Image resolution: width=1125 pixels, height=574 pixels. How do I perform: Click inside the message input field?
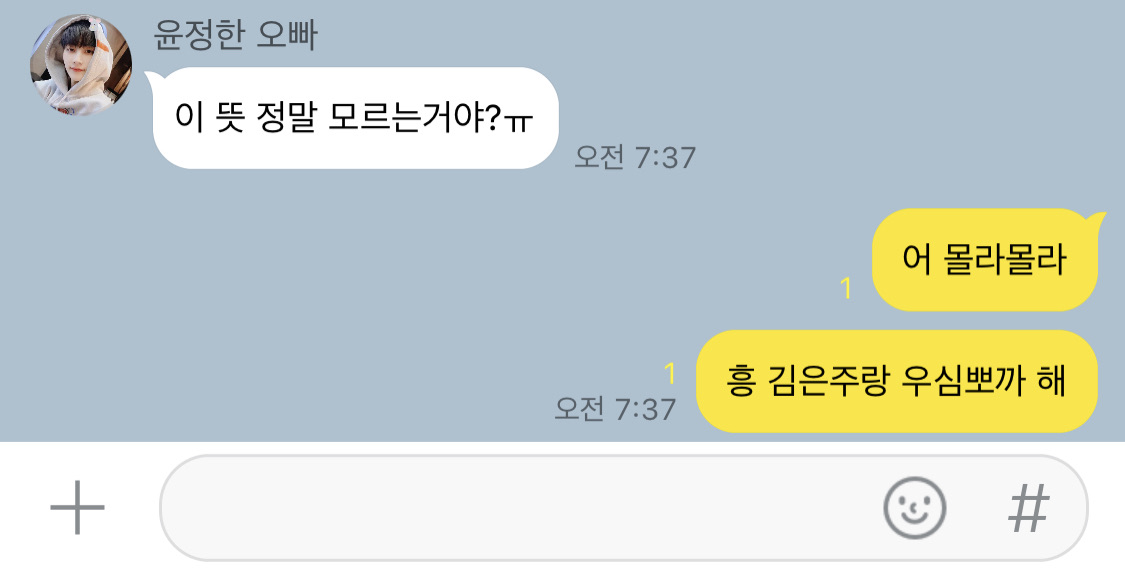point(623,508)
